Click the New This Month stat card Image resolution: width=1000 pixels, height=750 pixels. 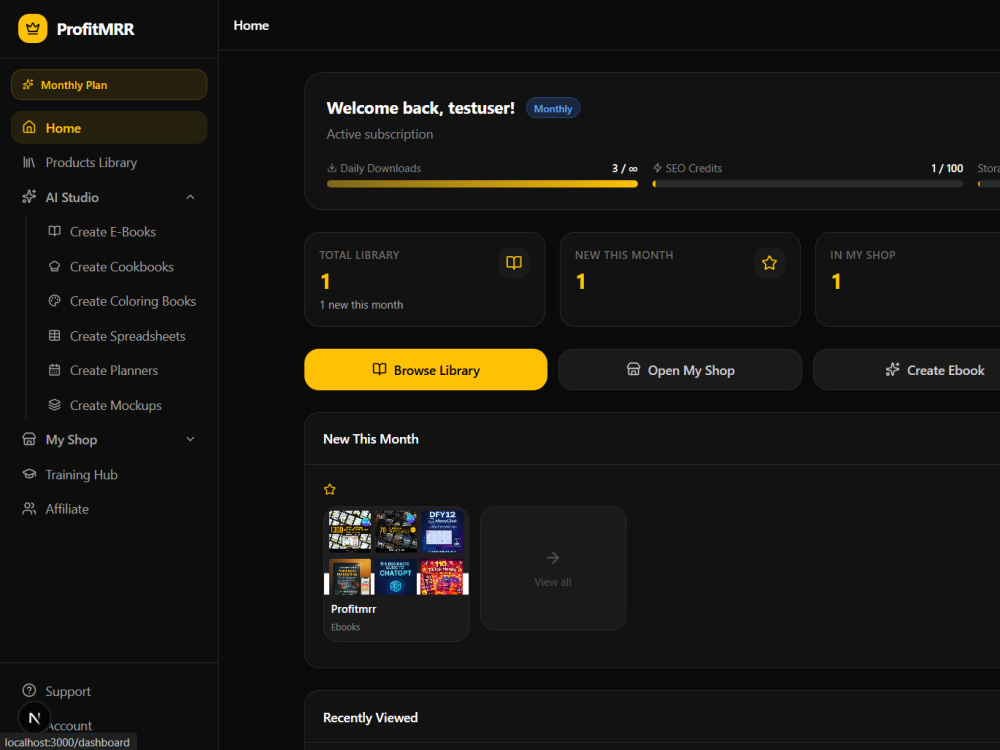pyautogui.click(x=680, y=279)
